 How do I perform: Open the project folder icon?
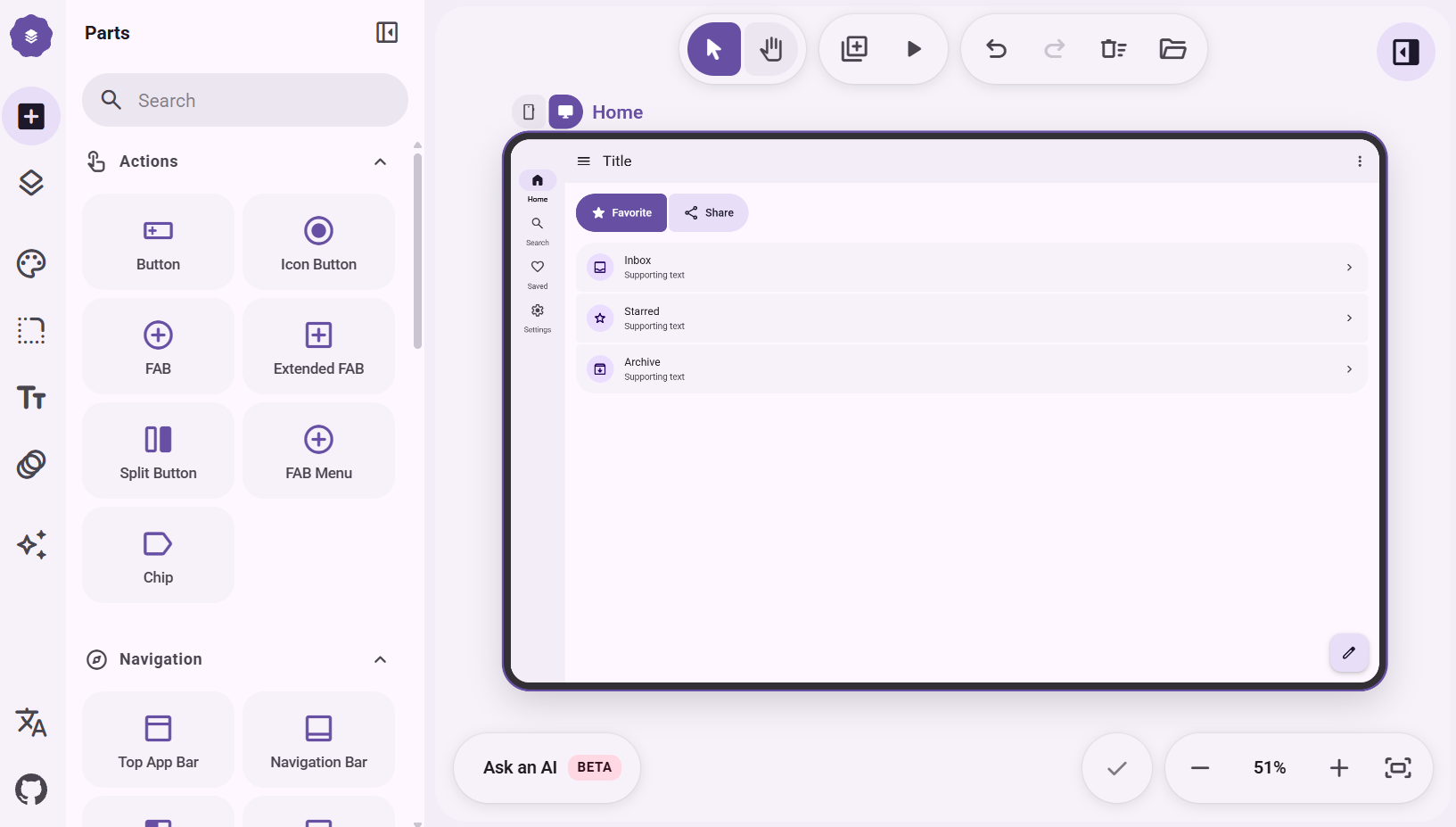point(1172,49)
